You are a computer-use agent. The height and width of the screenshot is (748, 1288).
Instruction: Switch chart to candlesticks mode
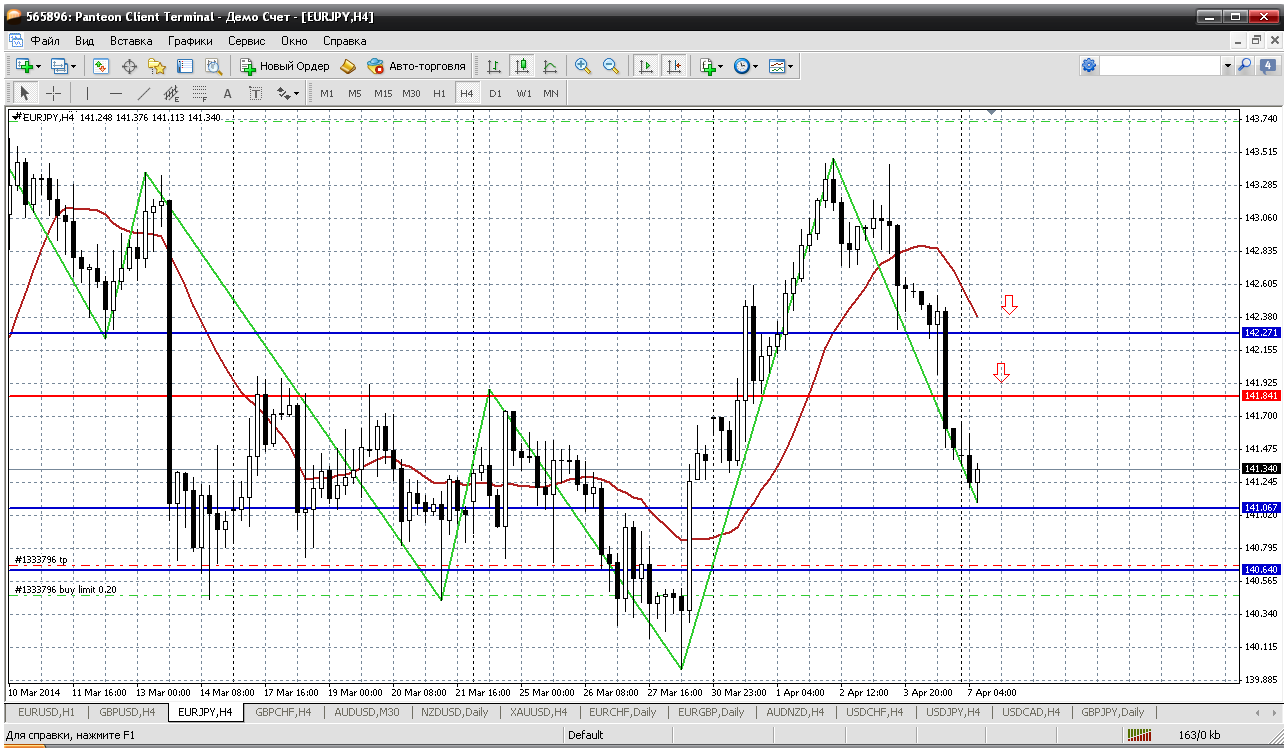521,66
